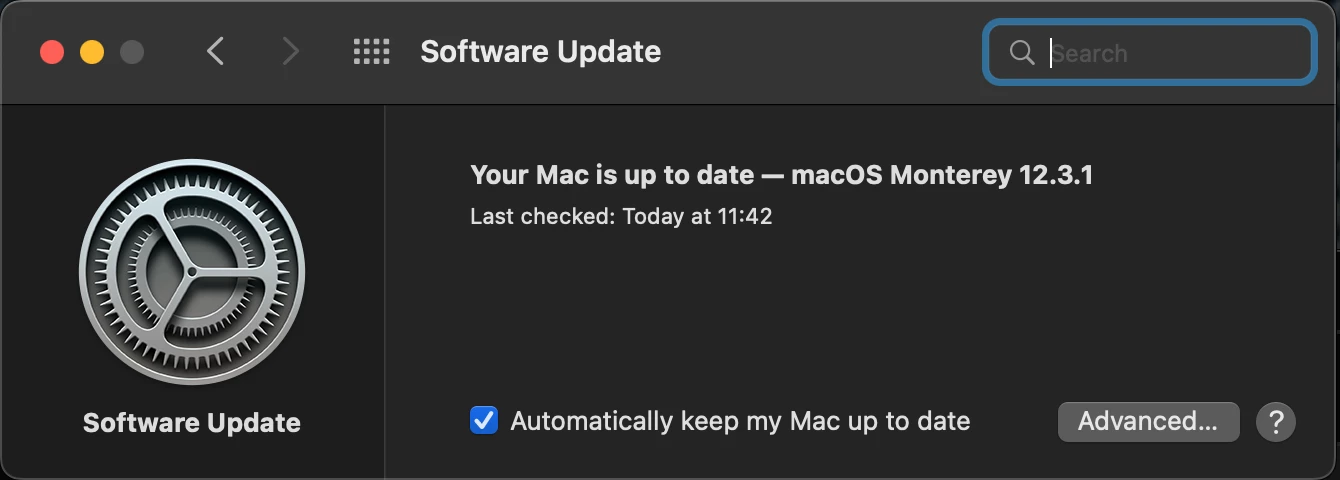The width and height of the screenshot is (1340, 480).
Task: Click the gray disabled zoom button
Action: click(132, 52)
